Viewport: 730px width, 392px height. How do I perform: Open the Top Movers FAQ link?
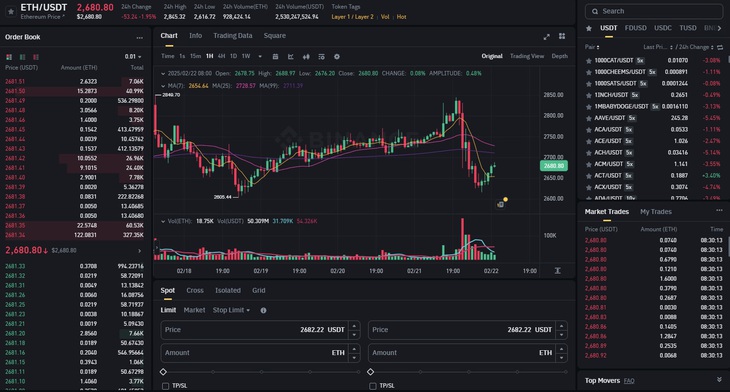[629, 381]
